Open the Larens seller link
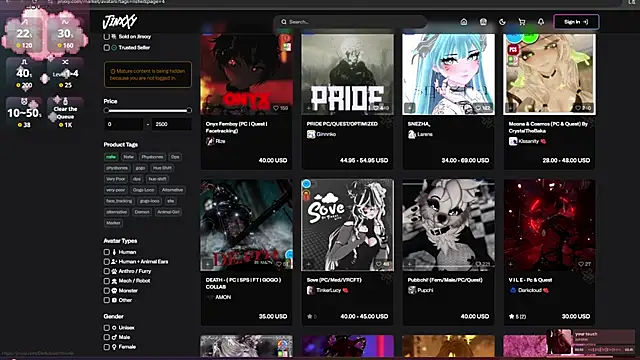The width and height of the screenshot is (640, 360). tap(424, 134)
